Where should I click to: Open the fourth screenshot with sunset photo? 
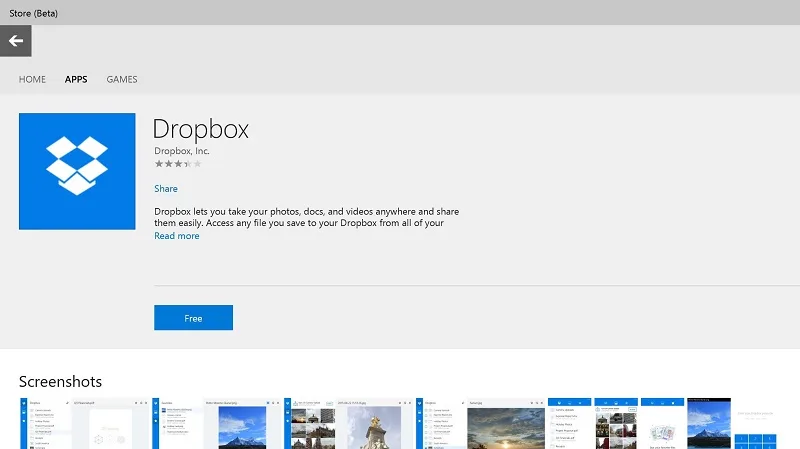[481, 423]
